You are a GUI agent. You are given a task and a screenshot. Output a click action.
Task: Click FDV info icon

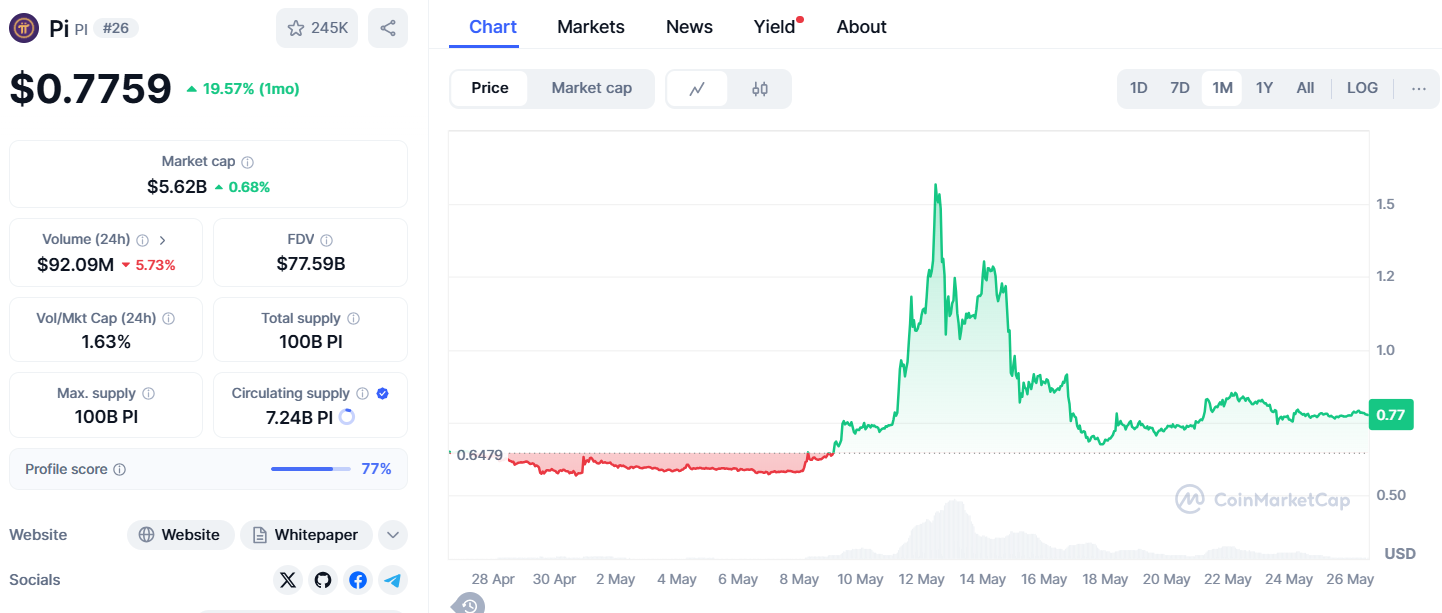click(x=327, y=240)
